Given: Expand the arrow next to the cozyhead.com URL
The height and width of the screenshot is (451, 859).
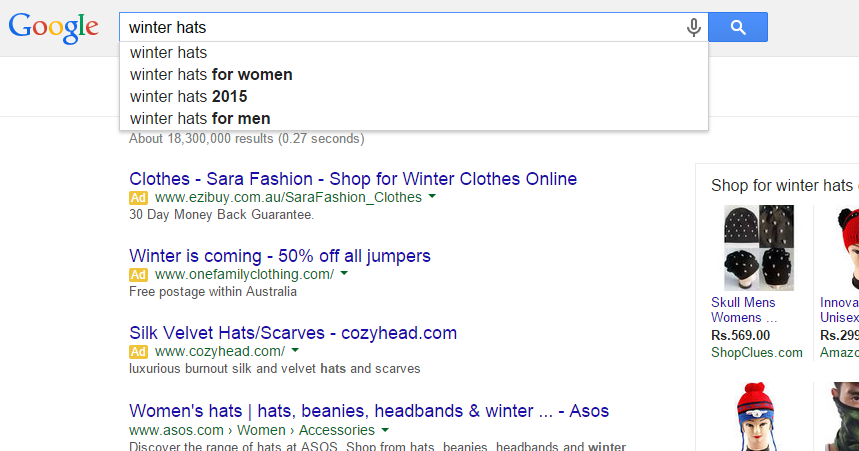Looking at the screenshot, I should point(295,350).
